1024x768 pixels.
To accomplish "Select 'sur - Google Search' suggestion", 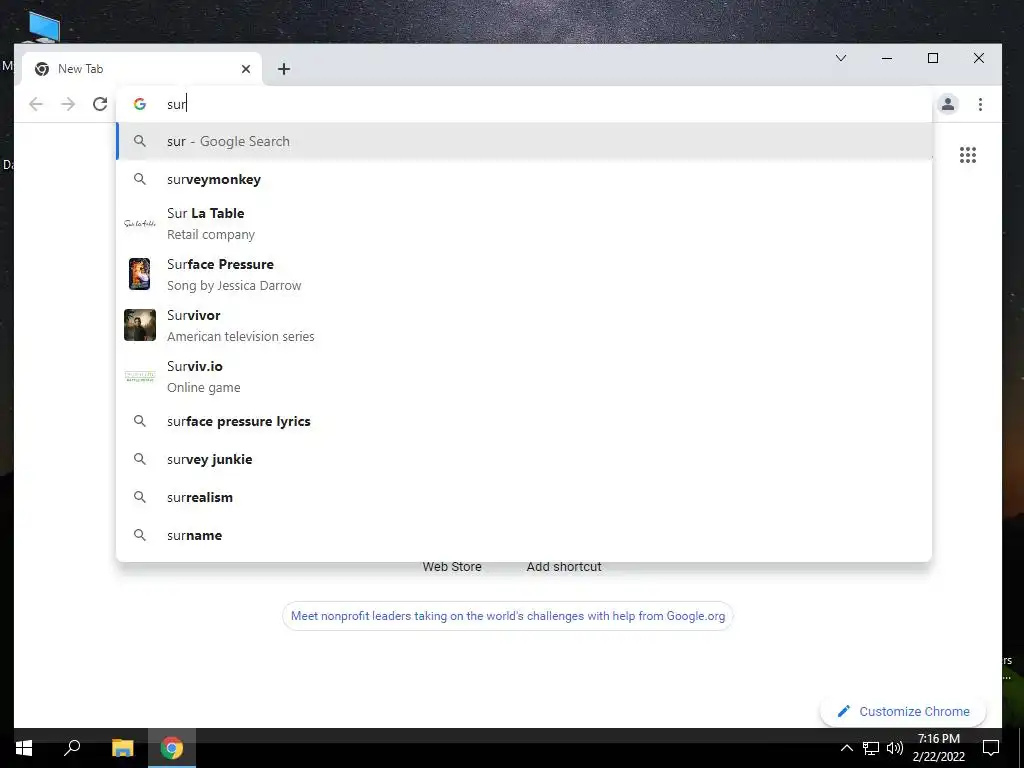I will [x=524, y=141].
